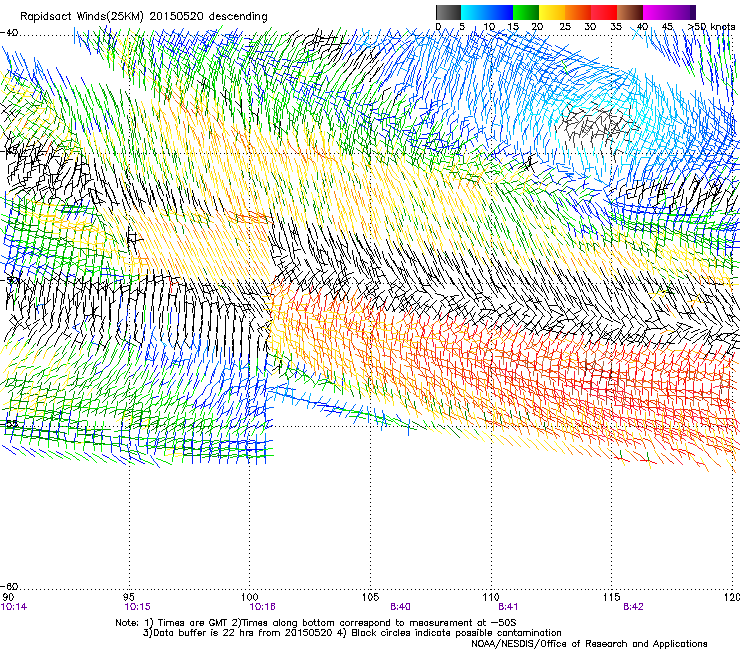Click the blue 5-15 knots legend segment

(487, 12)
